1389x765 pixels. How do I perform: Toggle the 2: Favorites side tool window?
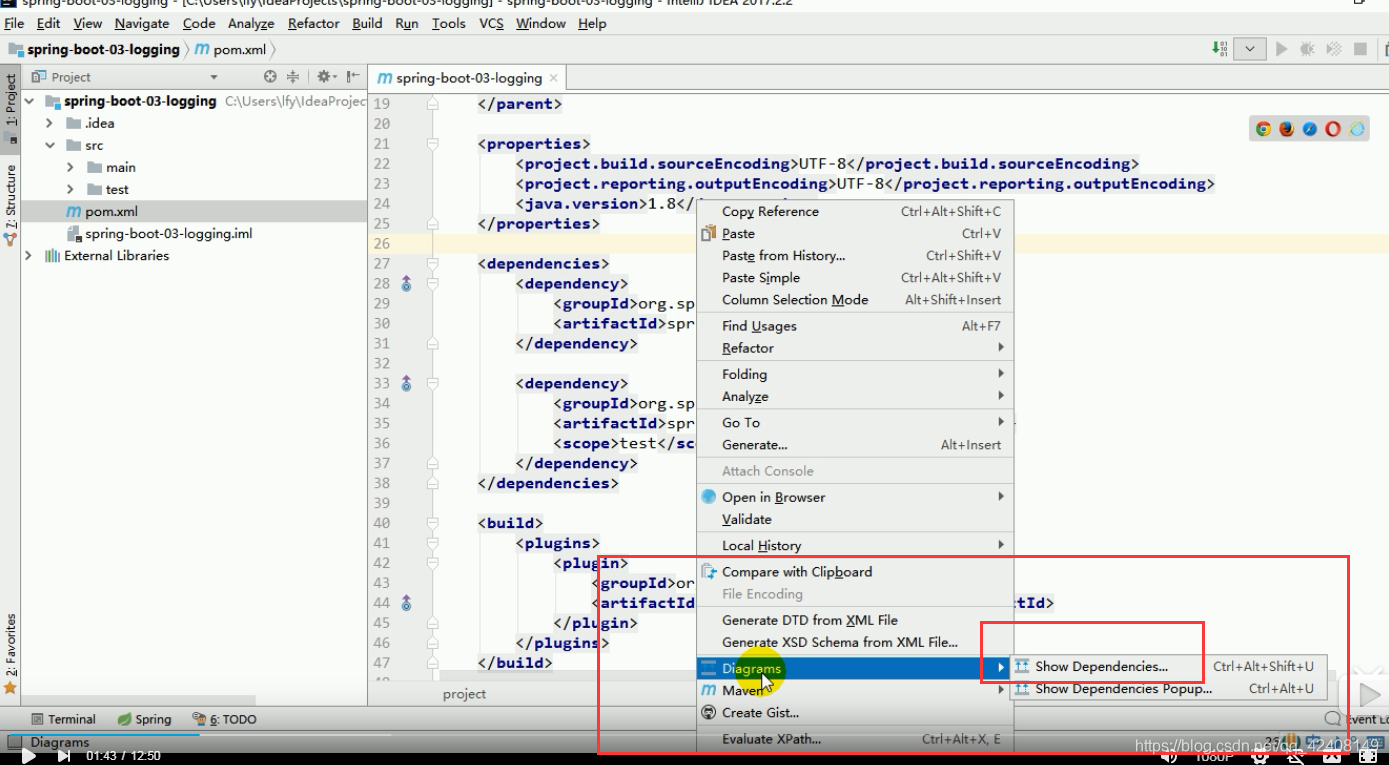(10, 653)
